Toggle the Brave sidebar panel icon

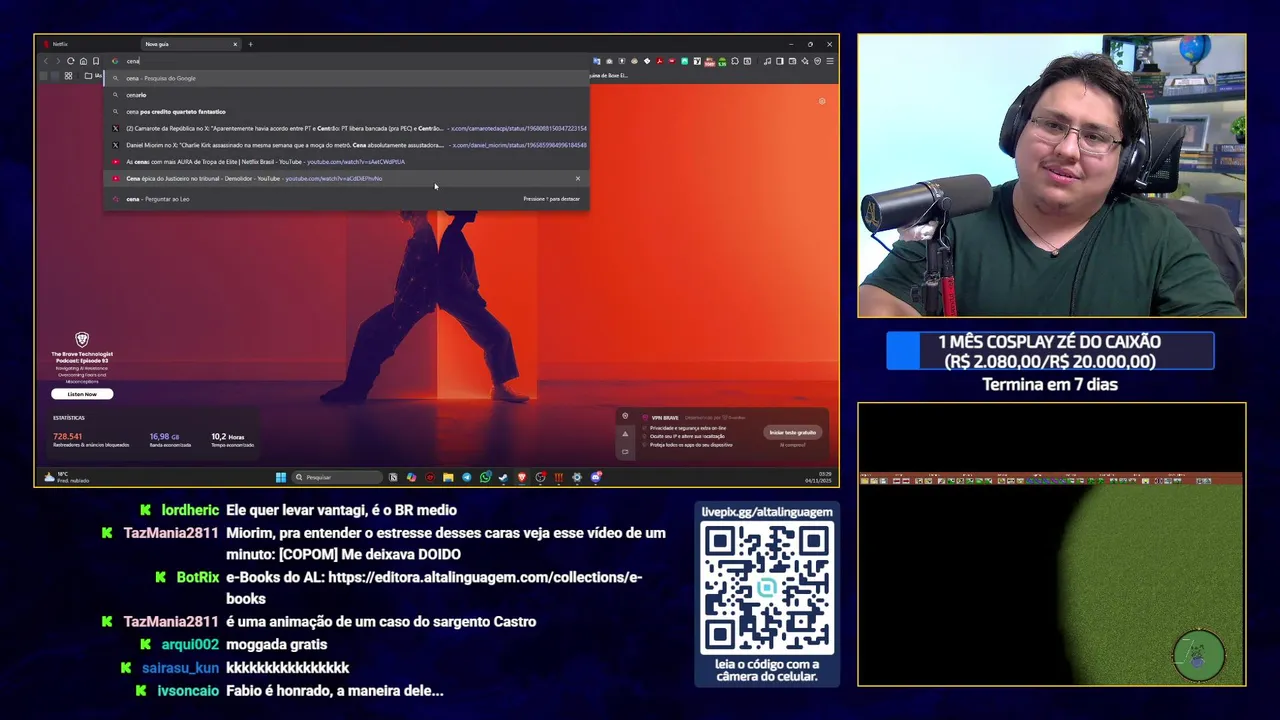point(779,61)
